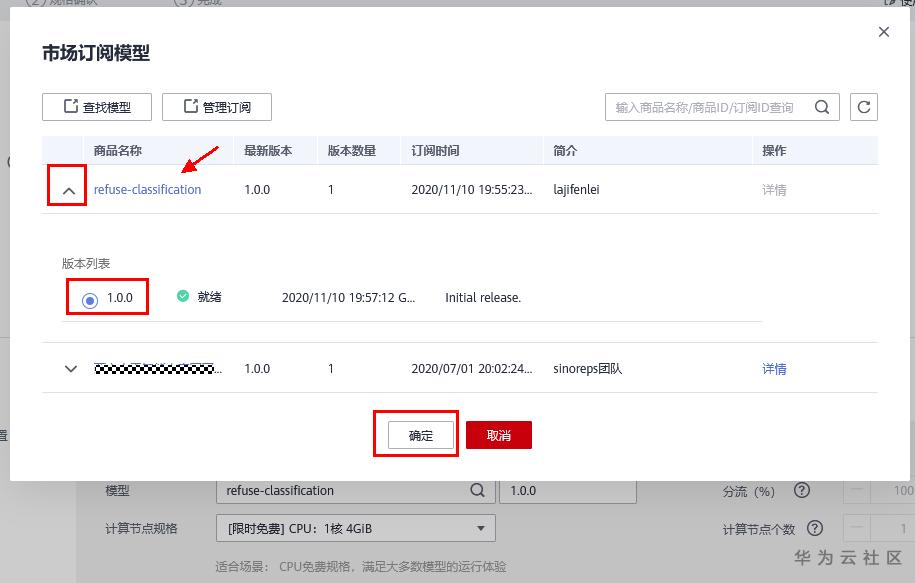Click the model search icon behind dialog
This screenshot has width=915, height=583.
tap(477, 490)
